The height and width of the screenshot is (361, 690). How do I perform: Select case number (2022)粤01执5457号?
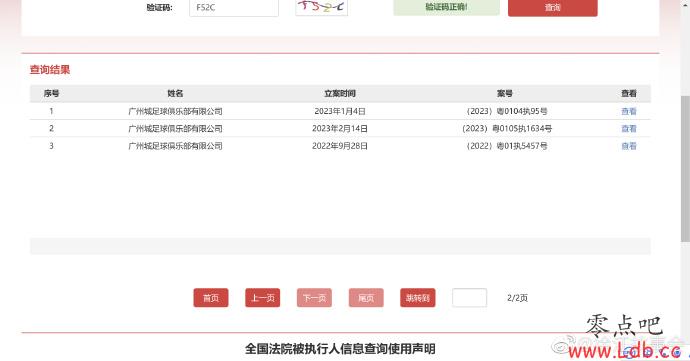click(x=506, y=146)
